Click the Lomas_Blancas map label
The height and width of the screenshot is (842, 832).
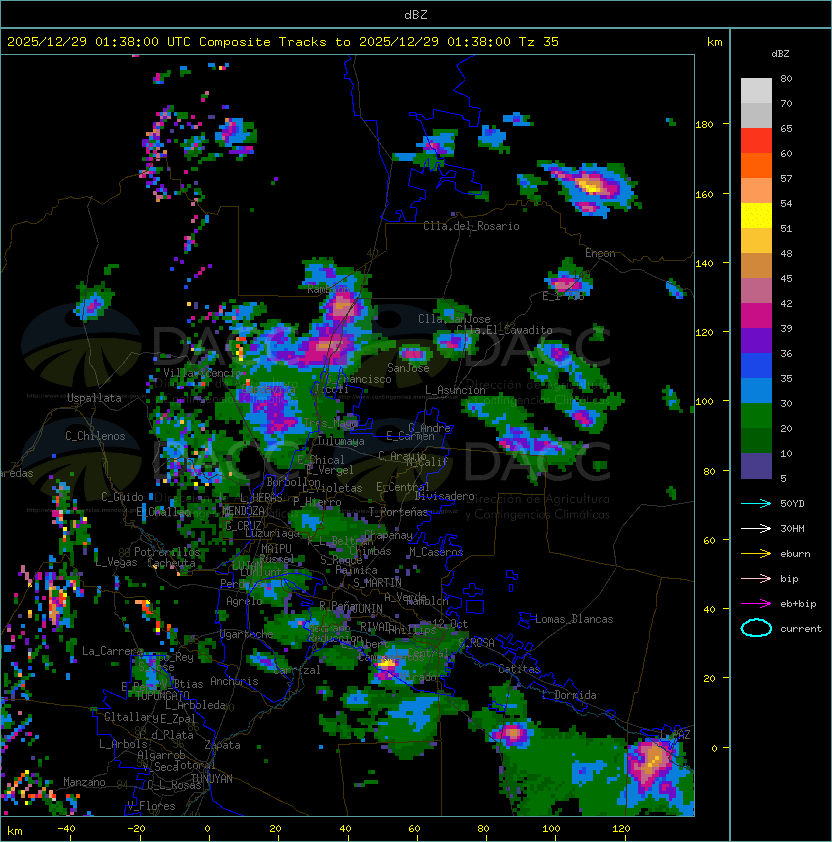pyautogui.click(x=574, y=619)
